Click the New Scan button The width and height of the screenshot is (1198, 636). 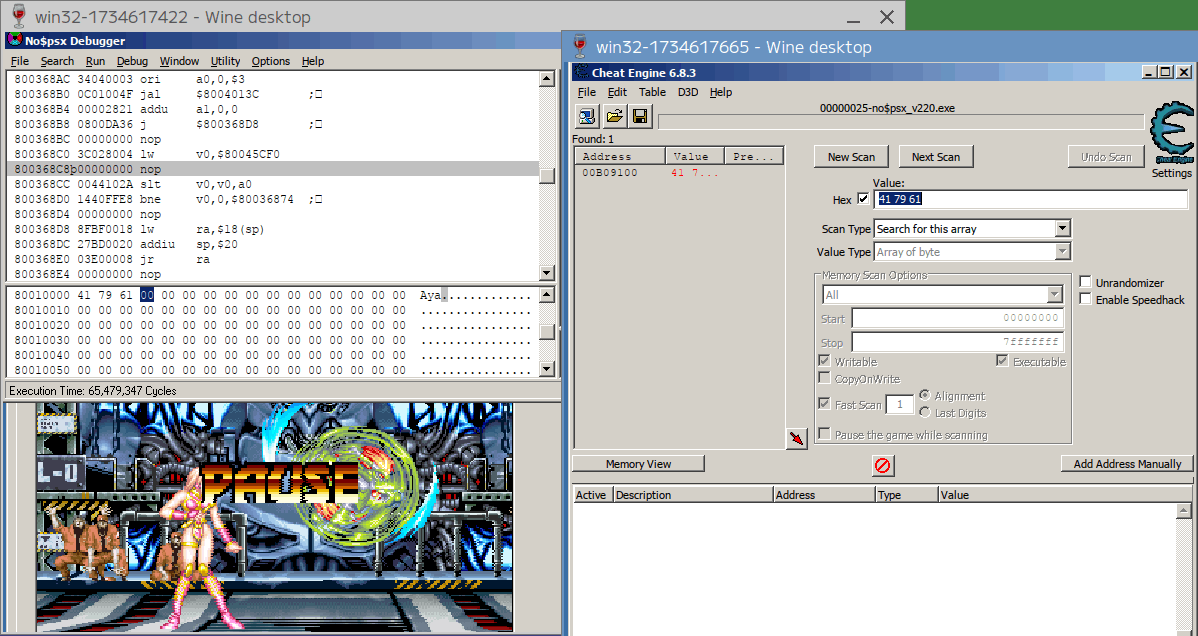851,157
